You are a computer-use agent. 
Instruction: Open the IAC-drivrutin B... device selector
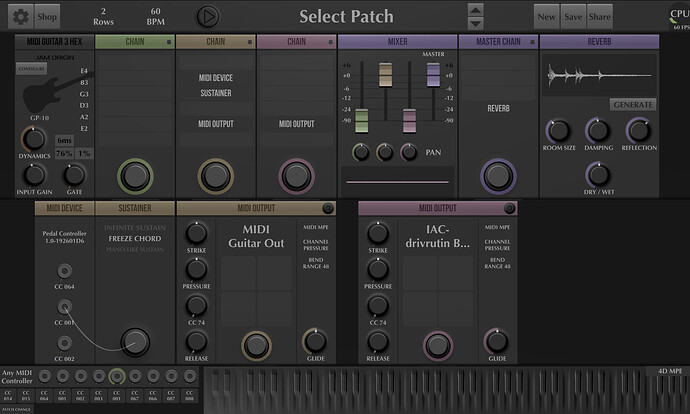(437, 236)
